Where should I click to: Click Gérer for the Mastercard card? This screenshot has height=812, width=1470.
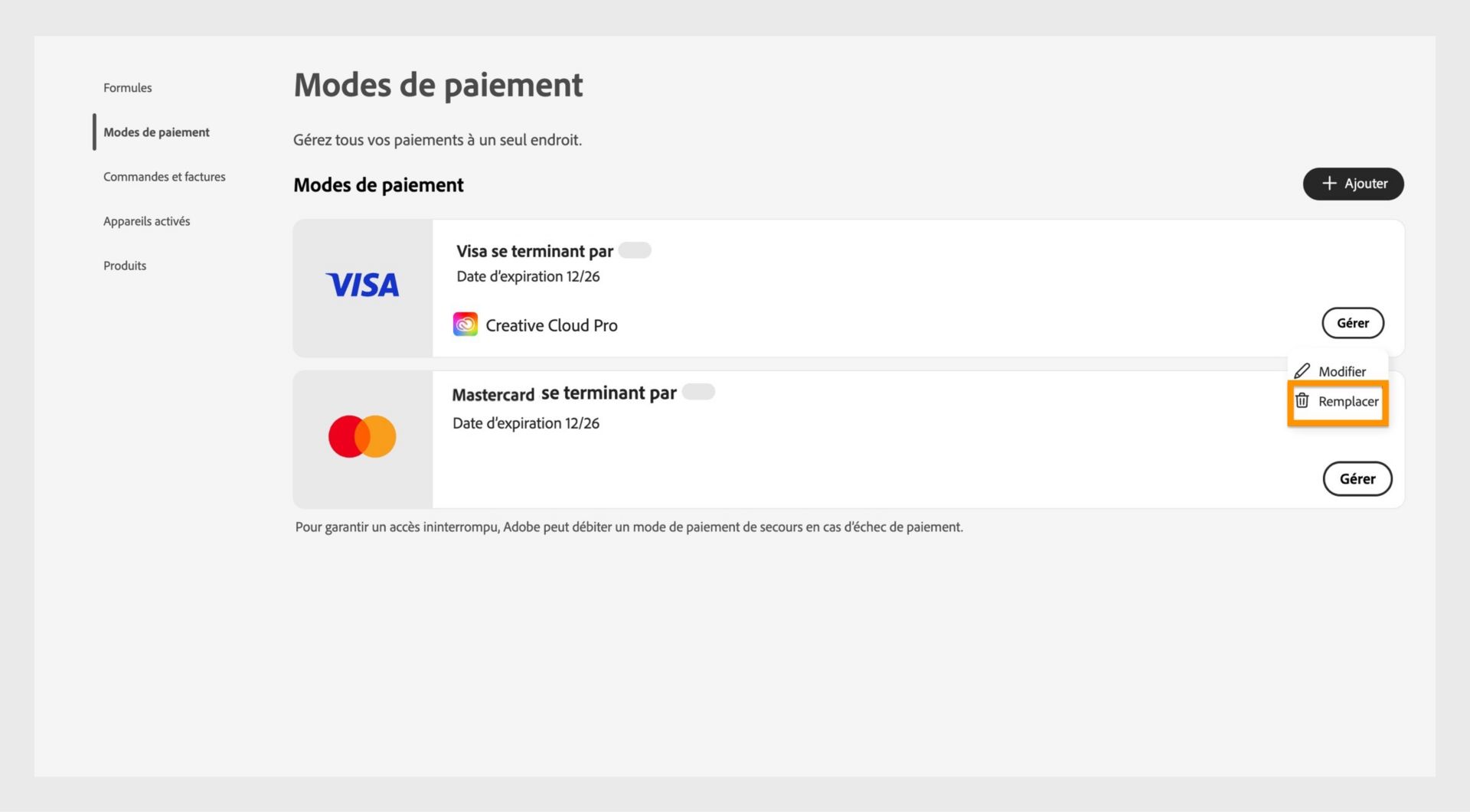click(x=1357, y=478)
